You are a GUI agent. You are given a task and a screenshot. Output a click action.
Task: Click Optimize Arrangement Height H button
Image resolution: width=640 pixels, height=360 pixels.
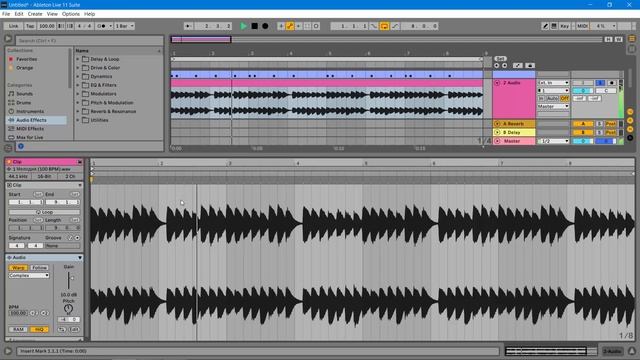pos(608,39)
